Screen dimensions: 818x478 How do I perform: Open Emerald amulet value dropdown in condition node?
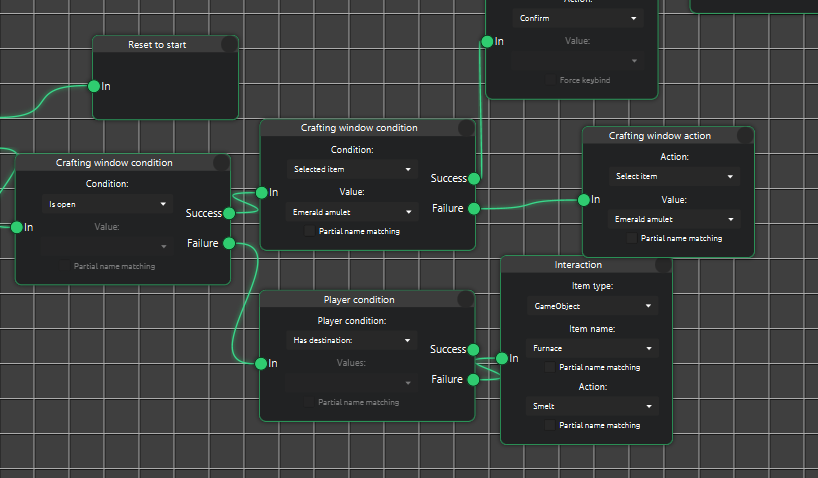click(352, 212)
